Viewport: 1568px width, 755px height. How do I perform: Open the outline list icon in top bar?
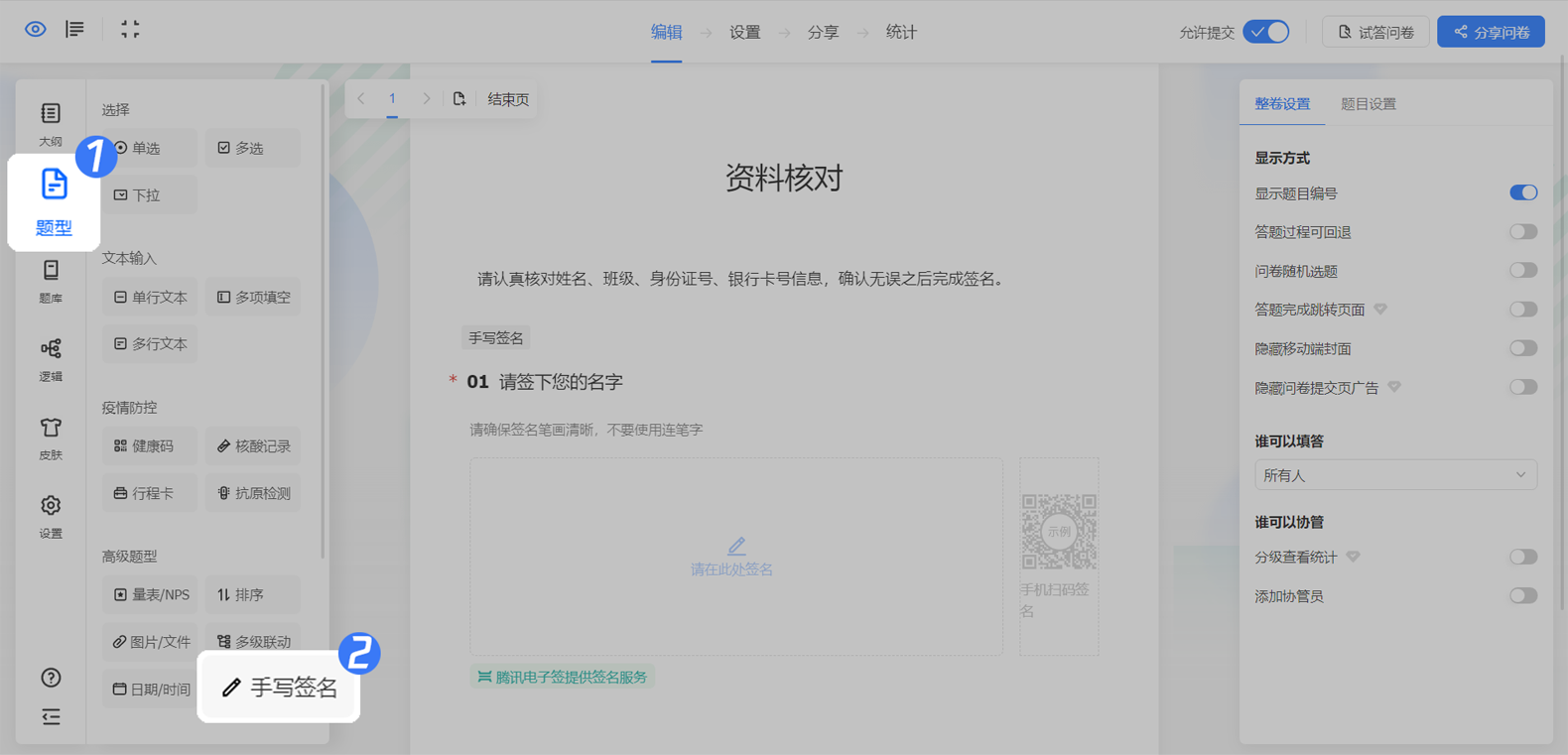pyautogui.click(x=75, y=30)
